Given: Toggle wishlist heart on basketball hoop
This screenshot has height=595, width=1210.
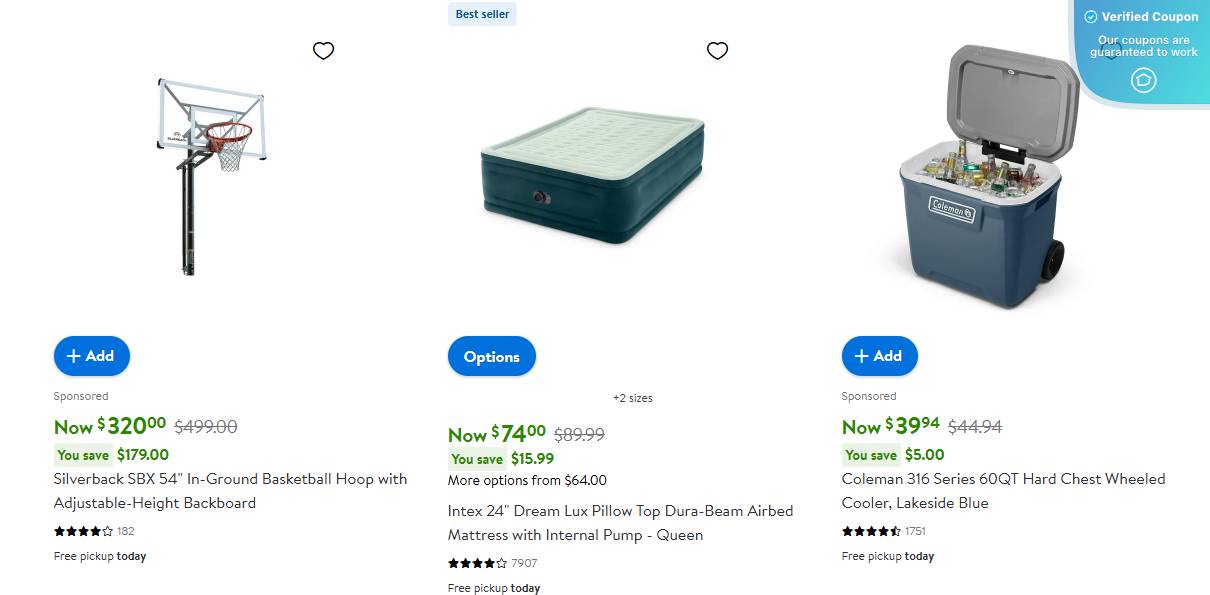Looking at the screenshot, I should [x=323, y=50].
